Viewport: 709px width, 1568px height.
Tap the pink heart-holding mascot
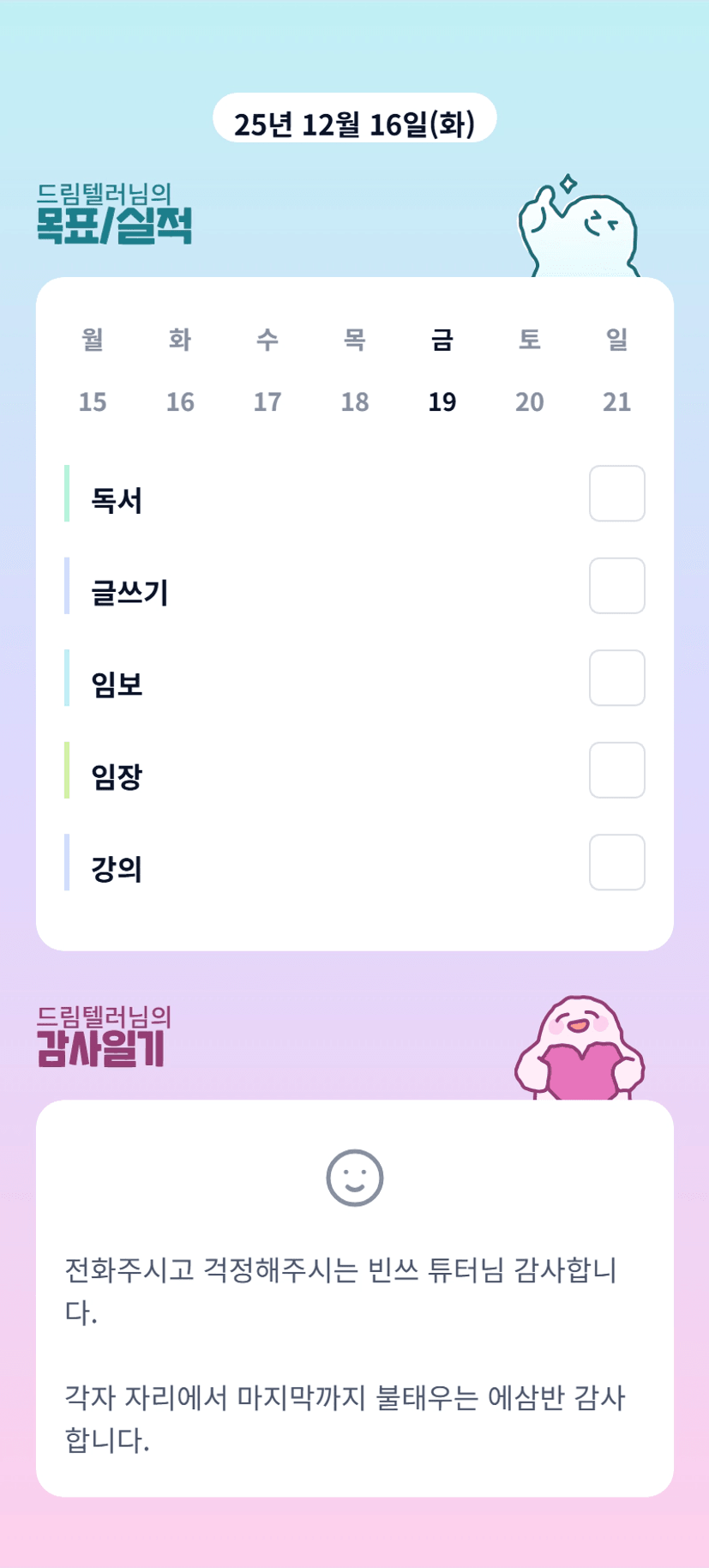click(x=580, y=1050)
